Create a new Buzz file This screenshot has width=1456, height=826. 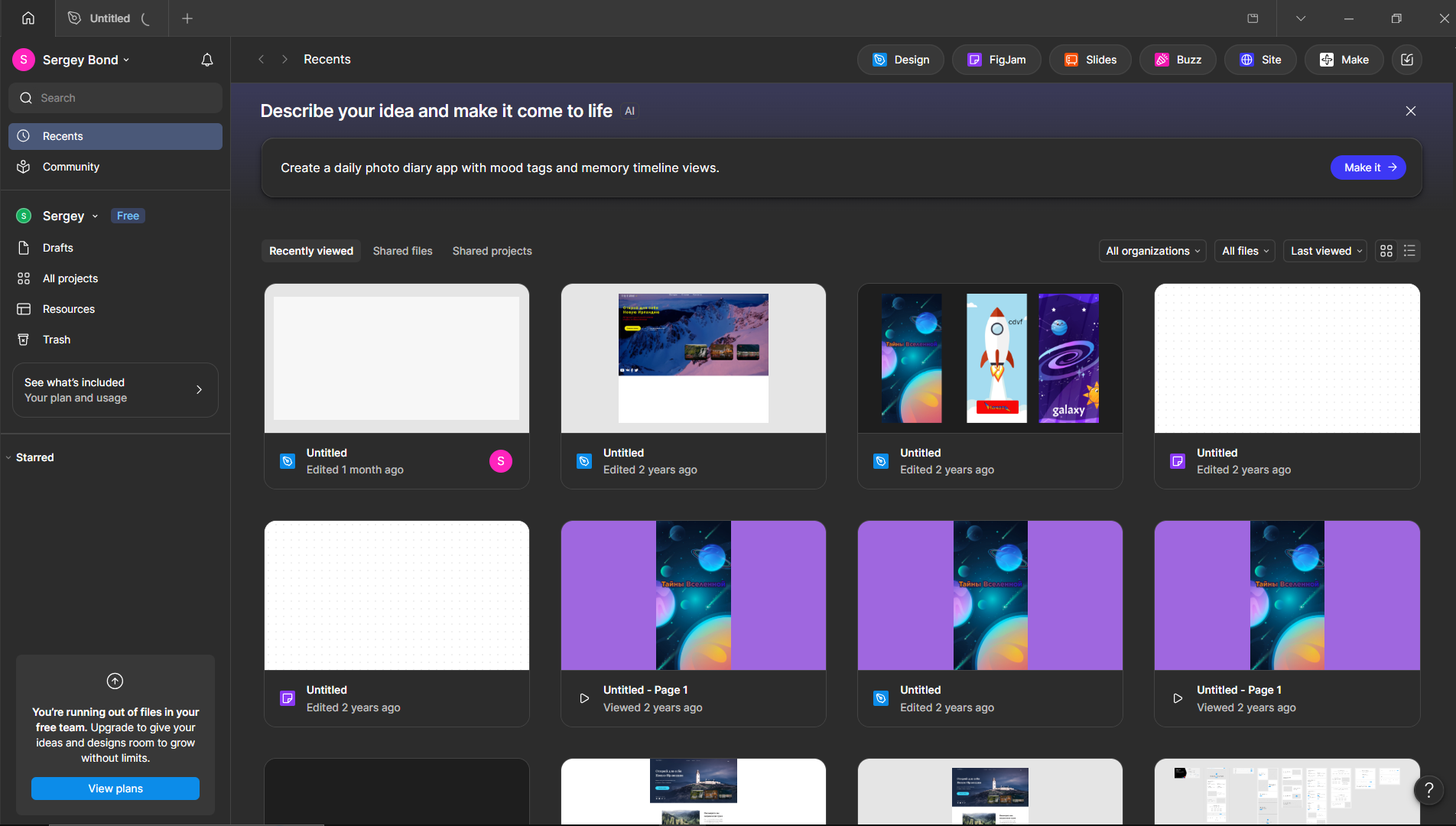(x=1178, y=60)
